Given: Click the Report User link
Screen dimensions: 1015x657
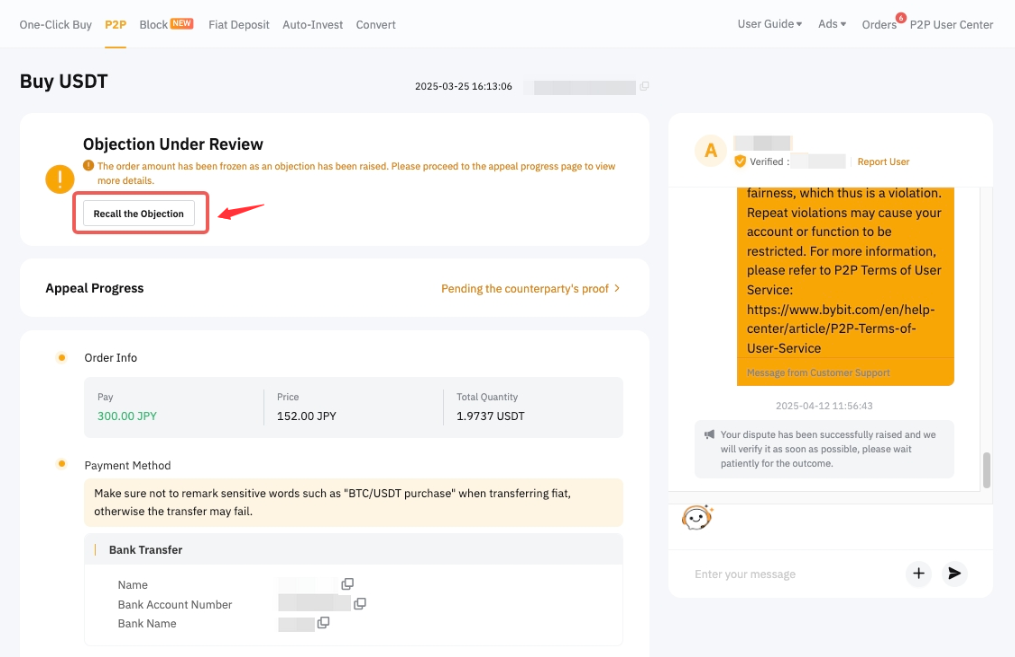Looking at the screenshot, I should click(x=883, y=161).
